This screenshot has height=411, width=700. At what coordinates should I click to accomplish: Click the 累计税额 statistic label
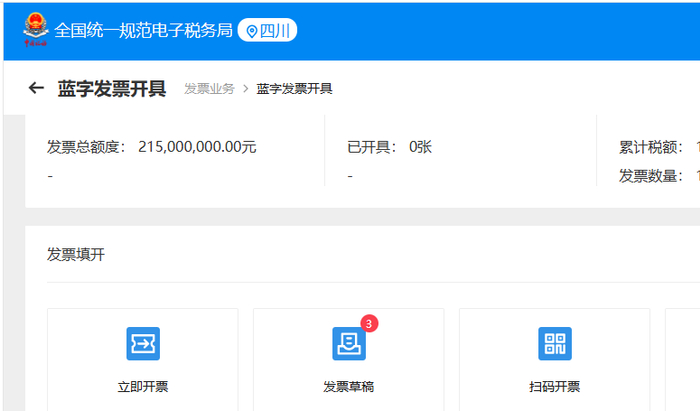[651, 147]
